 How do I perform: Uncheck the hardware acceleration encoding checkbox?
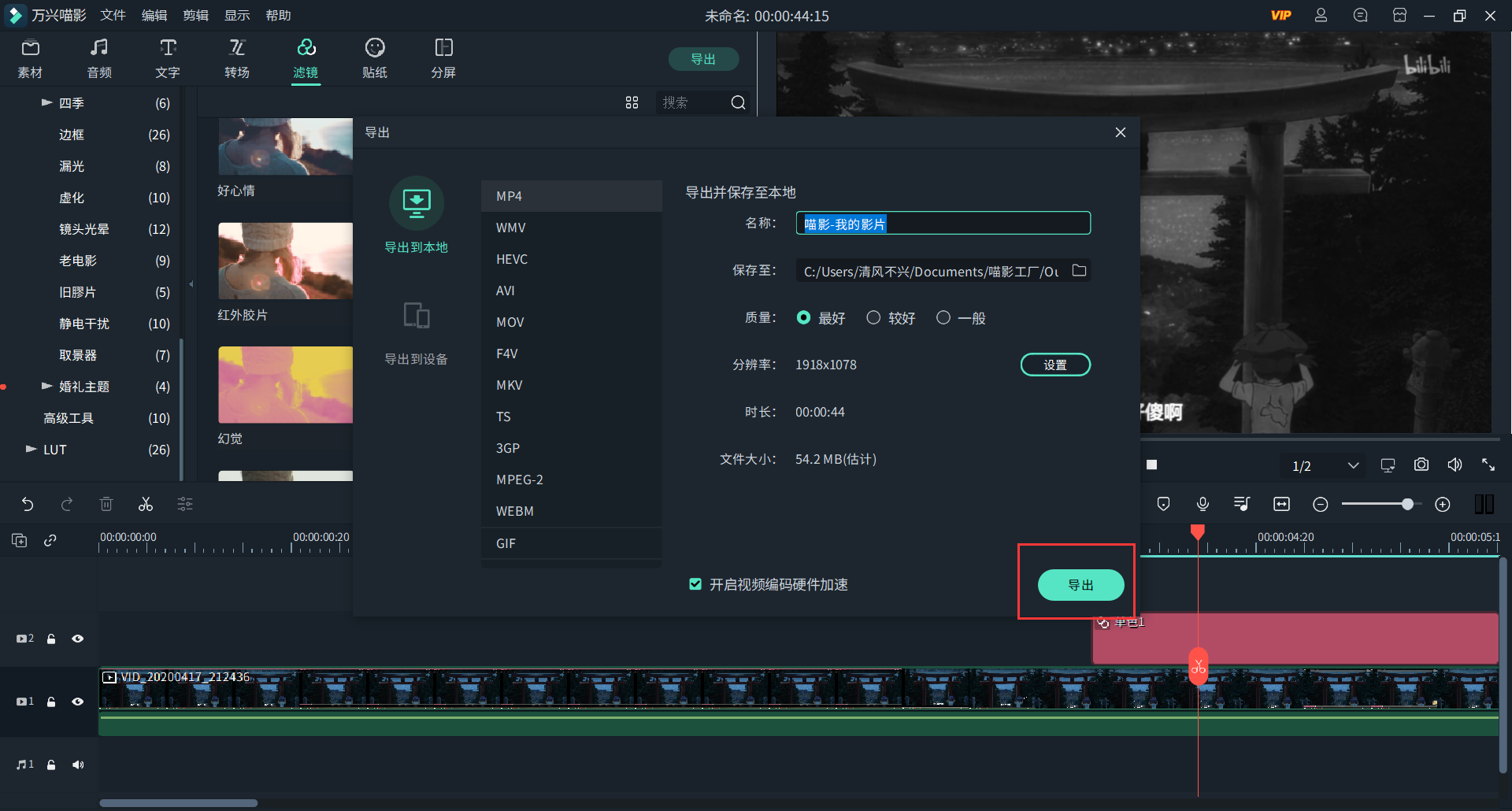point(695,584)
